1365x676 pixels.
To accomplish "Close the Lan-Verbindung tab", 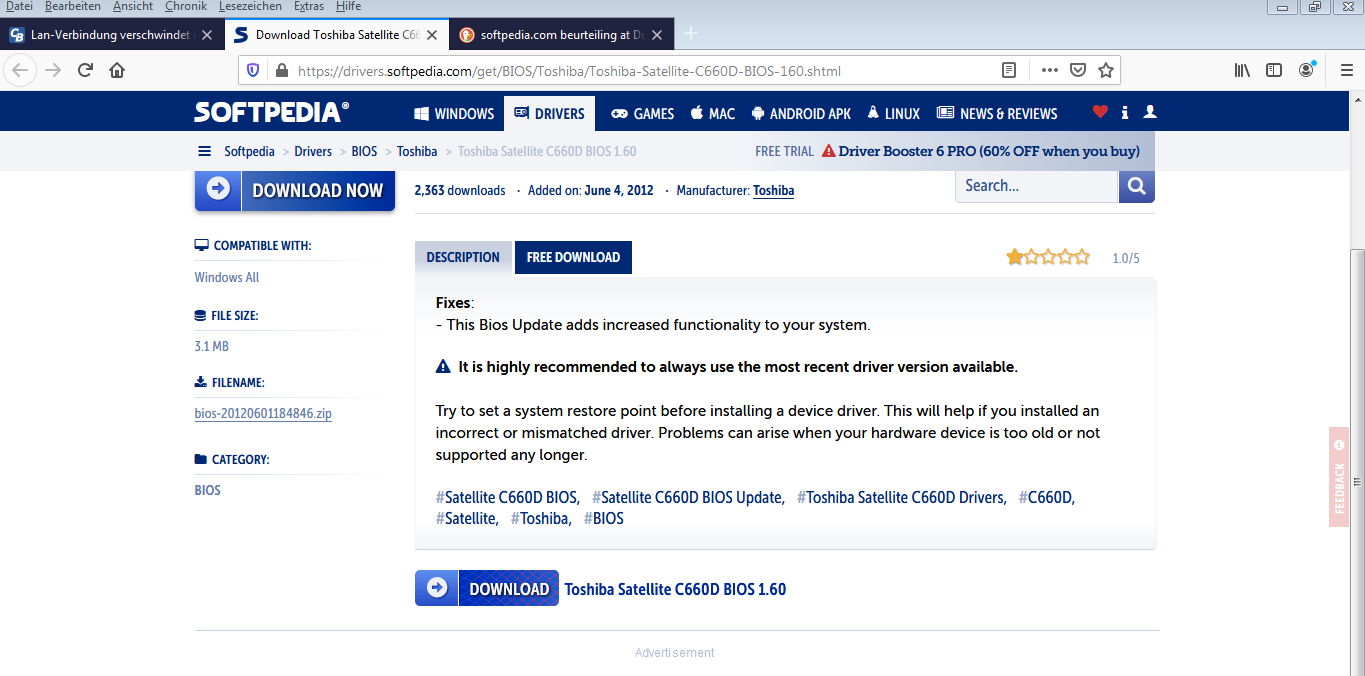I will [207, 34].
